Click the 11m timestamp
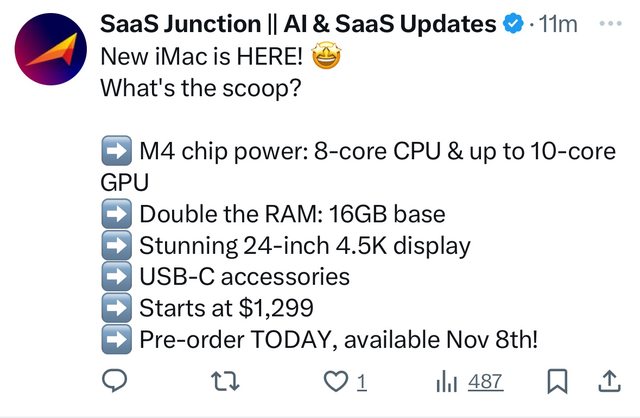 coord(554,24)
